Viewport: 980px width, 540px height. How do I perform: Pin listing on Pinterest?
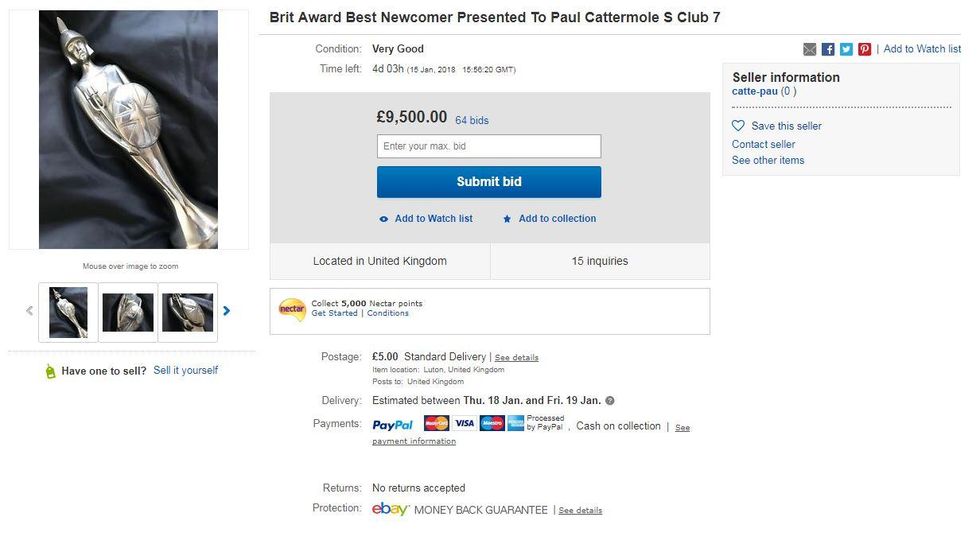tap(864, 49)
